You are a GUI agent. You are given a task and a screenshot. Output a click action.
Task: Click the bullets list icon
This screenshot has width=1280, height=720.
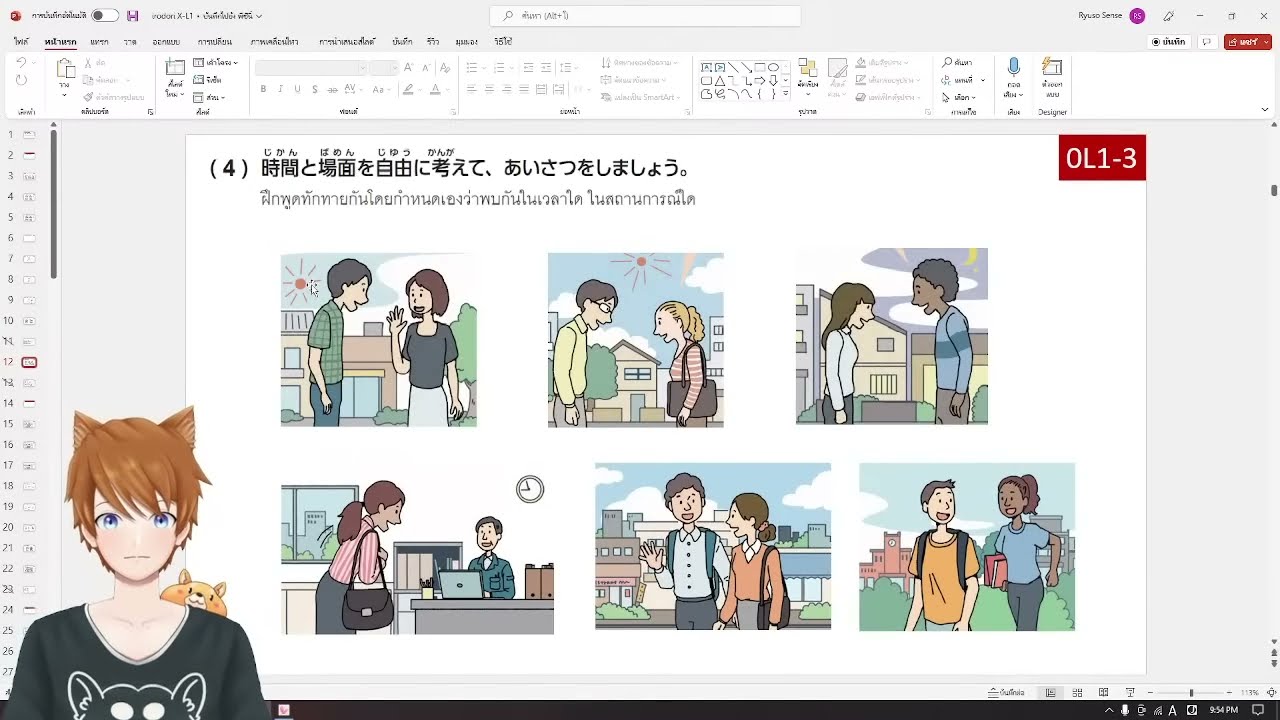click(x=474, y=67)
